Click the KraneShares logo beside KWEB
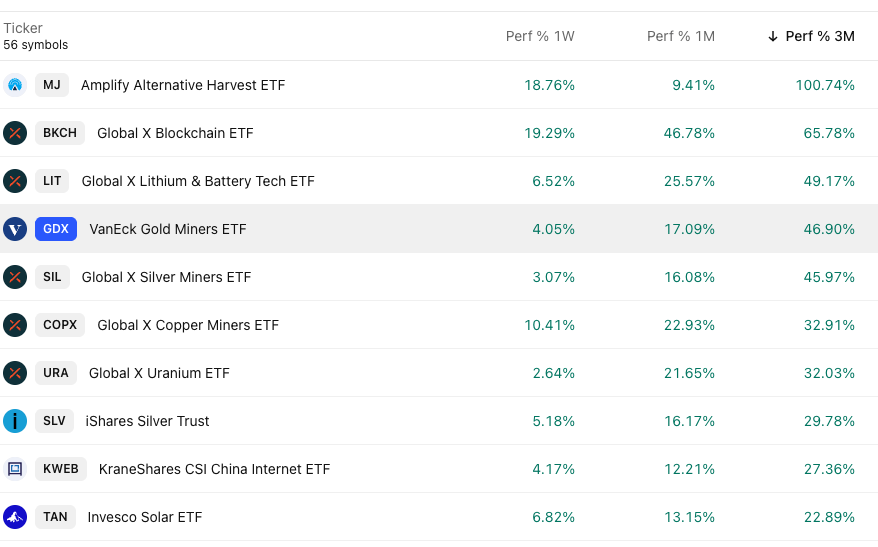The width and height of the screenshot is (878, 547). 14,469
